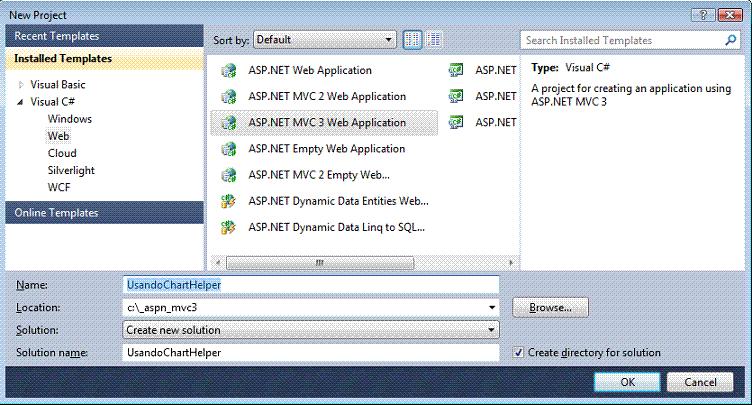Select the Web category
752x405 pixels.
tap(59, 136)
